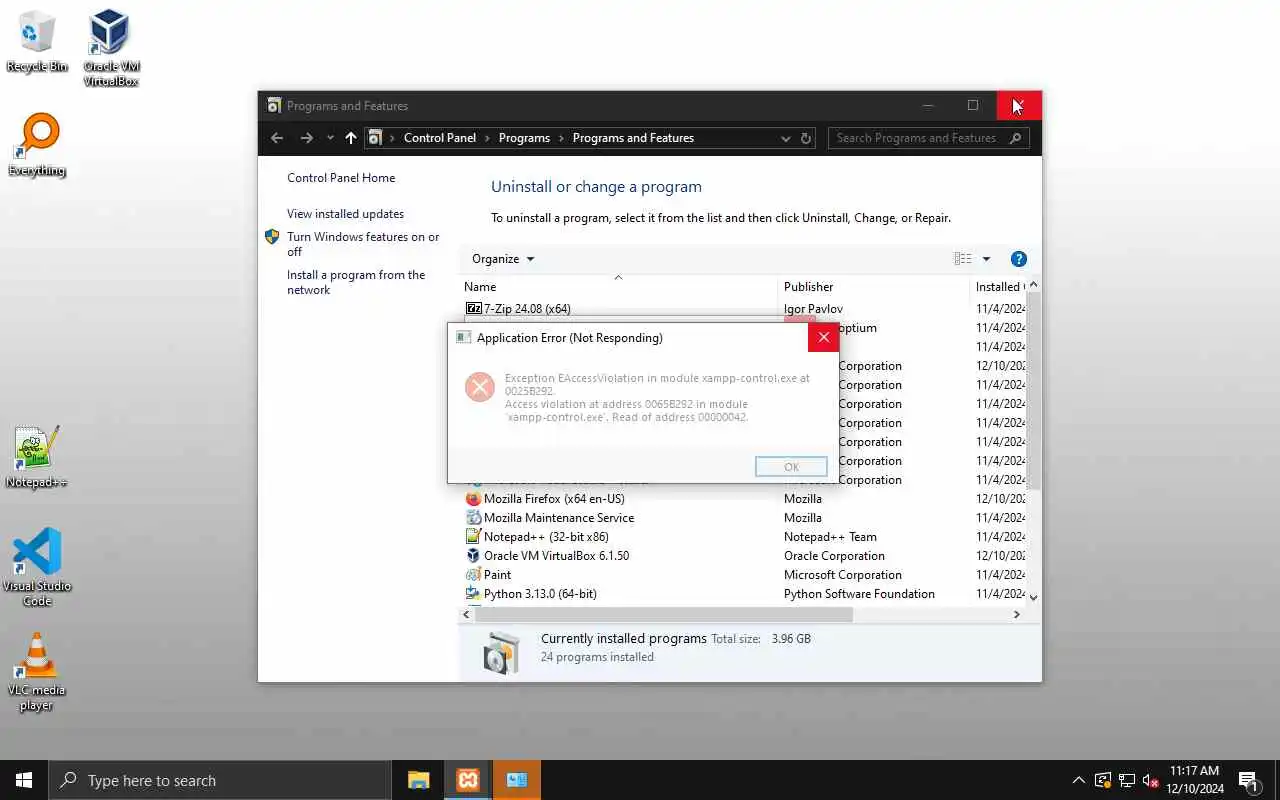
Task: Open the View installed updates link
Action: pos(345,214)
